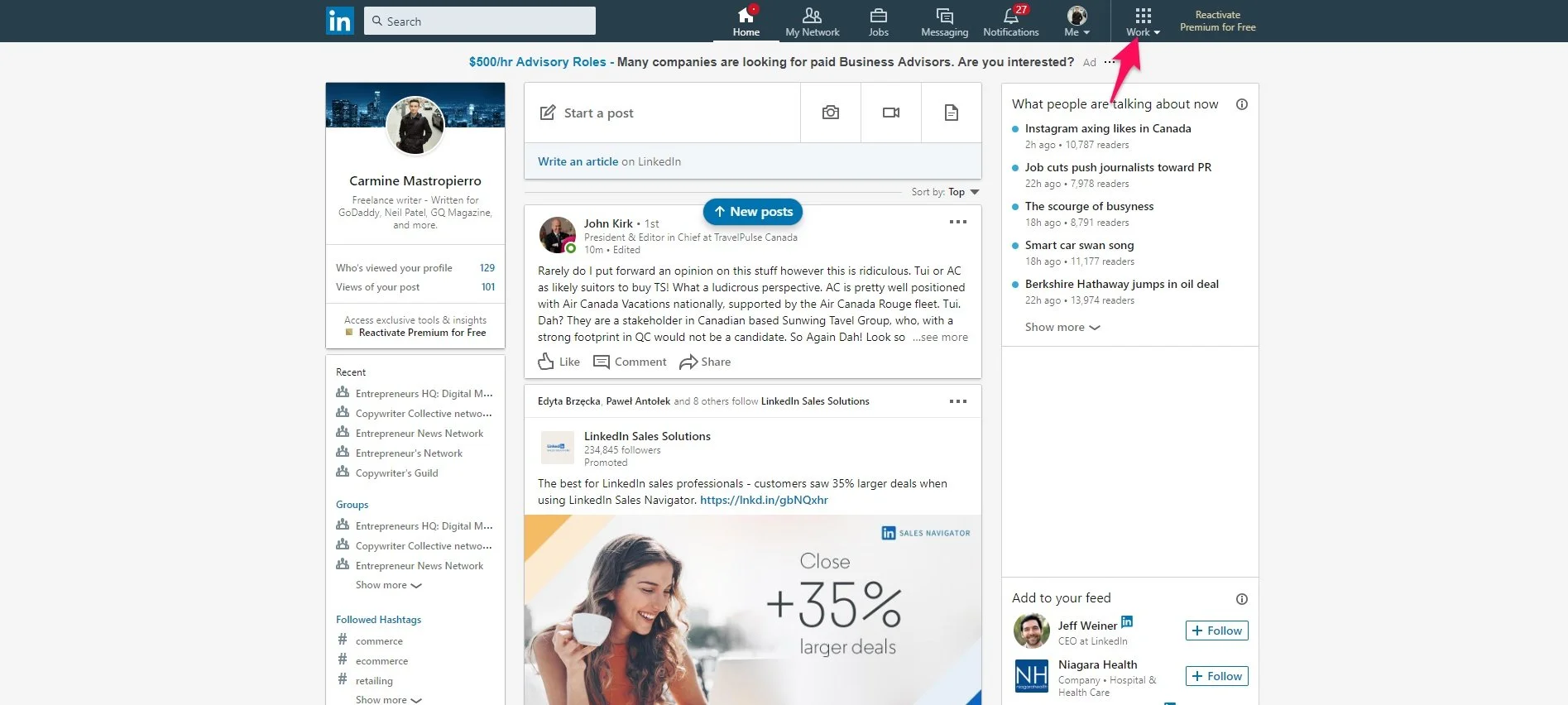Image resolution: width=1568 pixels, height=705 pixels.
Task: Click the LinkedIn logo icon
Action: tap(339, 21)
